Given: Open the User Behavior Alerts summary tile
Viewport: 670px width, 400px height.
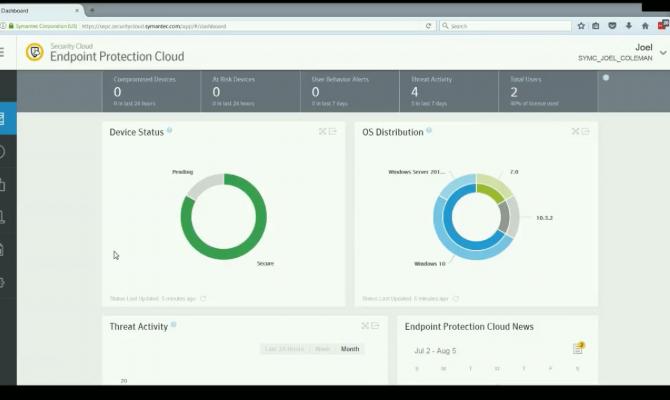Looking at the screenshot, I should coord(350,91).
